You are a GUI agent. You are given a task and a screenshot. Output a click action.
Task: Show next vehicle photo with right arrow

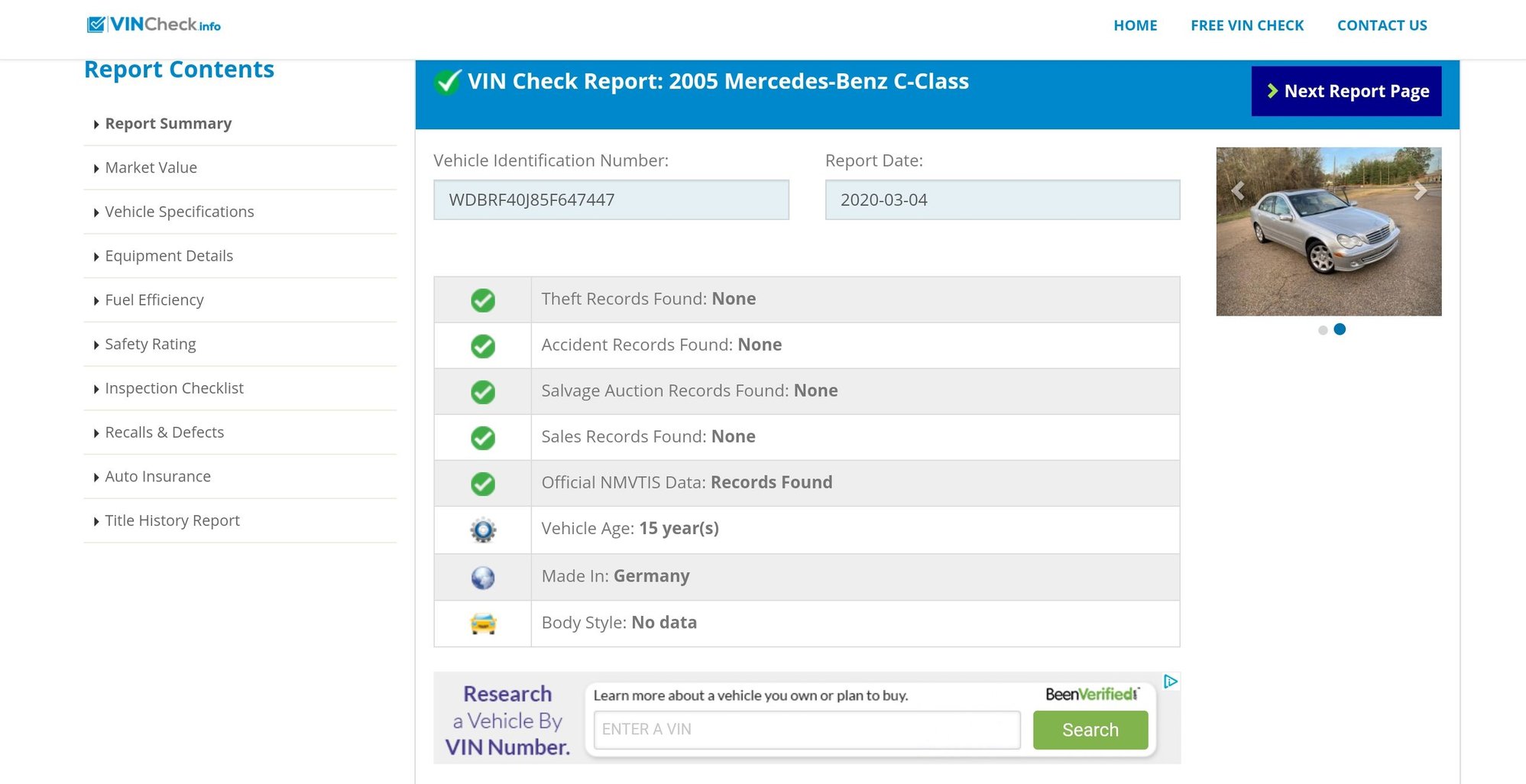[x=1421, y=190]
